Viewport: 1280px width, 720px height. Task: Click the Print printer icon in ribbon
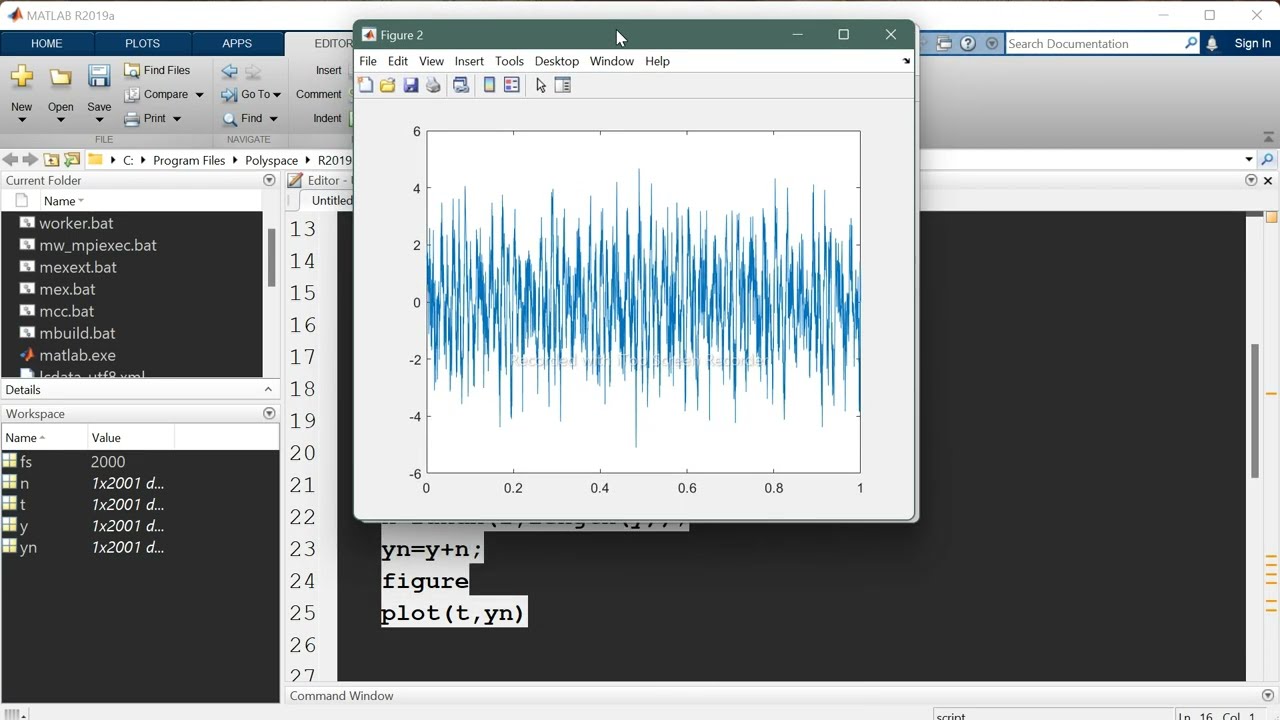coord(132,118)
